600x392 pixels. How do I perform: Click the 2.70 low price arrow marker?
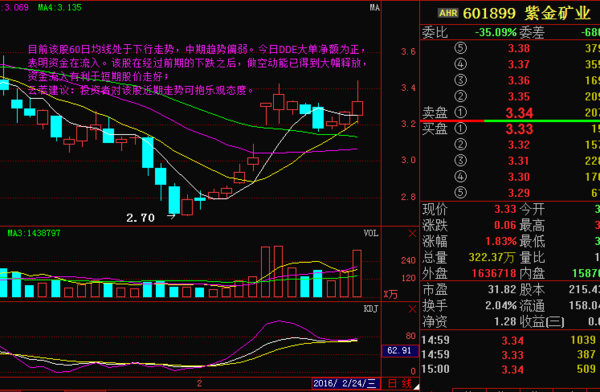pos(171,217)
